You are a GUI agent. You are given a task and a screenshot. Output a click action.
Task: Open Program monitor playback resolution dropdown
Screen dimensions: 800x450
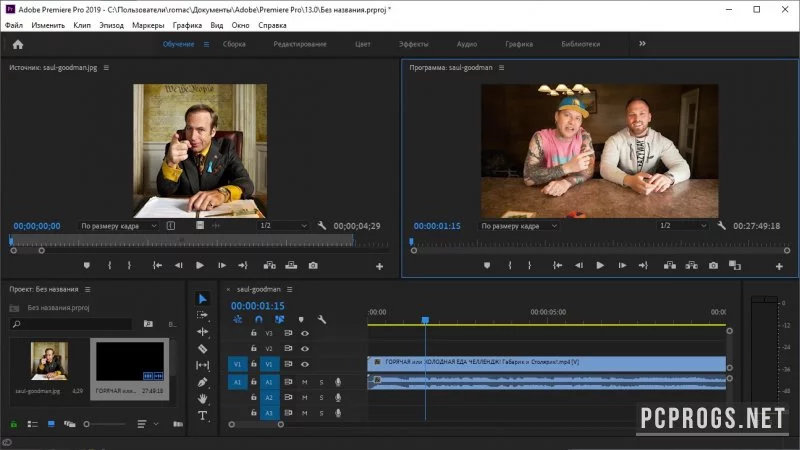pos(683,226)
